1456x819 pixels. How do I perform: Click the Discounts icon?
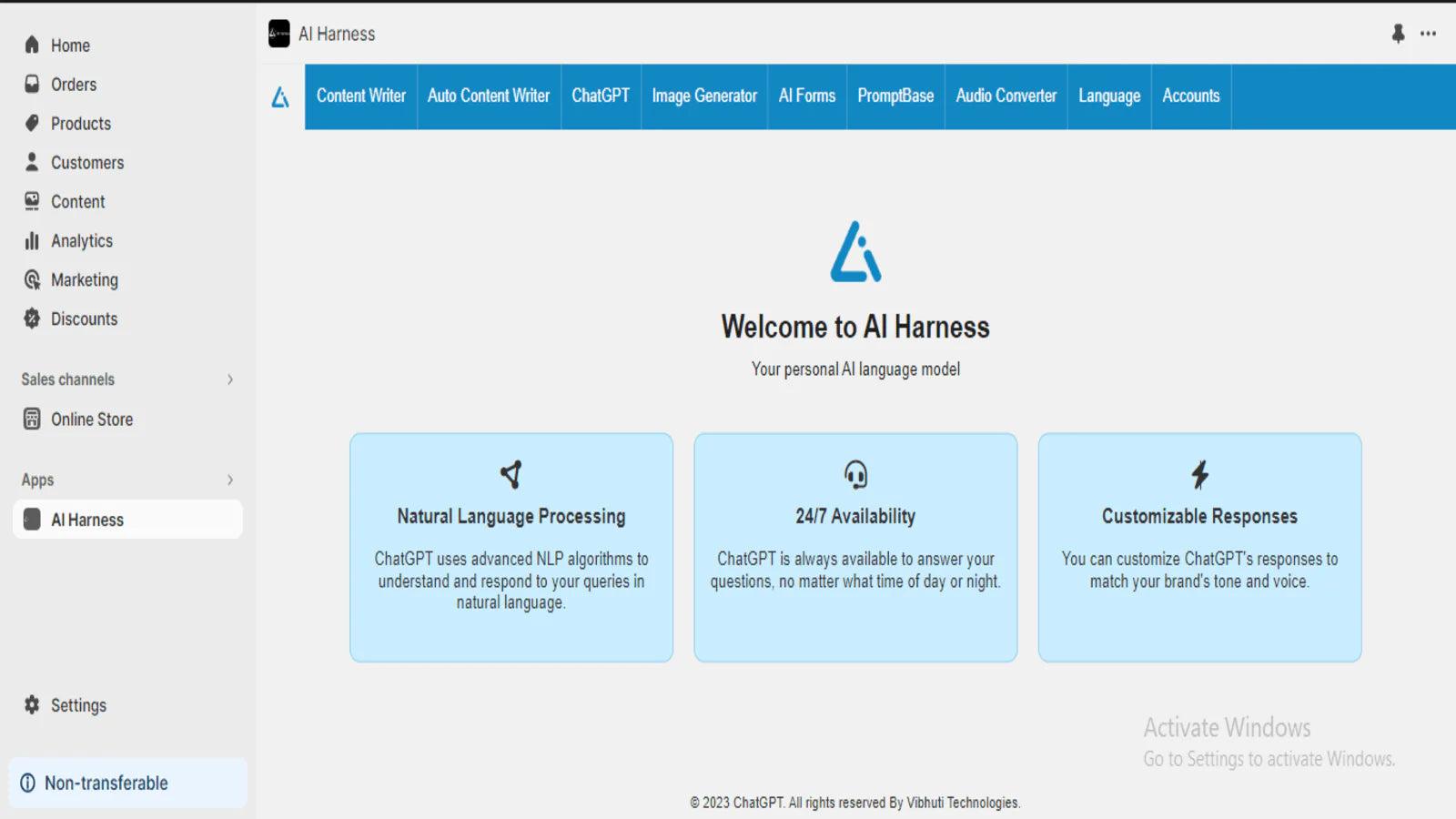31,318
